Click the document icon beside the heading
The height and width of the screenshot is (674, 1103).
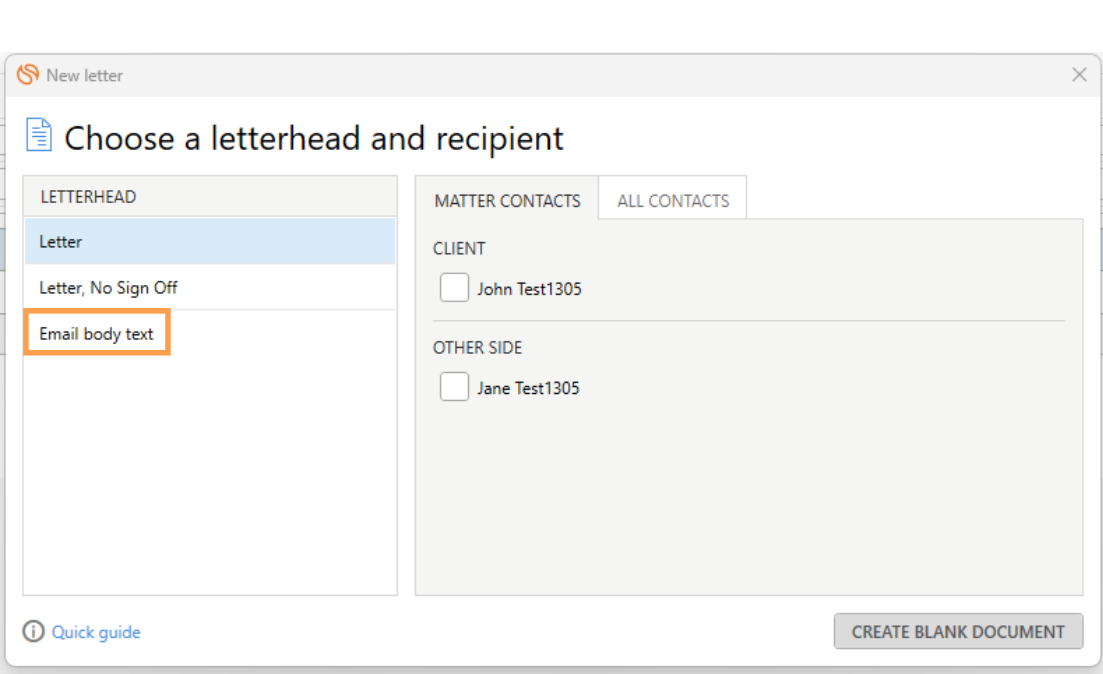coord(39,135)
